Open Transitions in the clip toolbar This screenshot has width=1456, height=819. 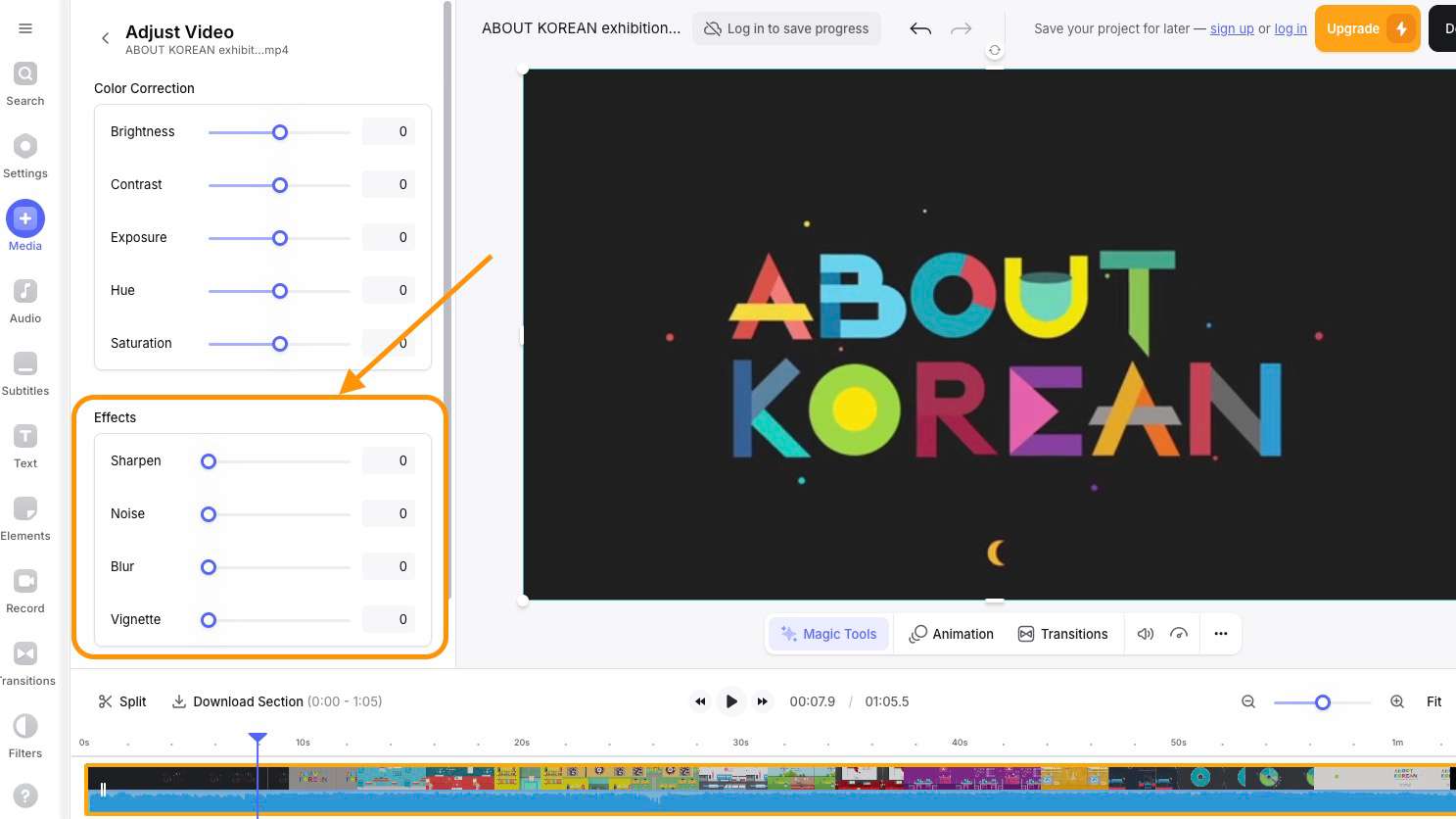click(1063, 634)
